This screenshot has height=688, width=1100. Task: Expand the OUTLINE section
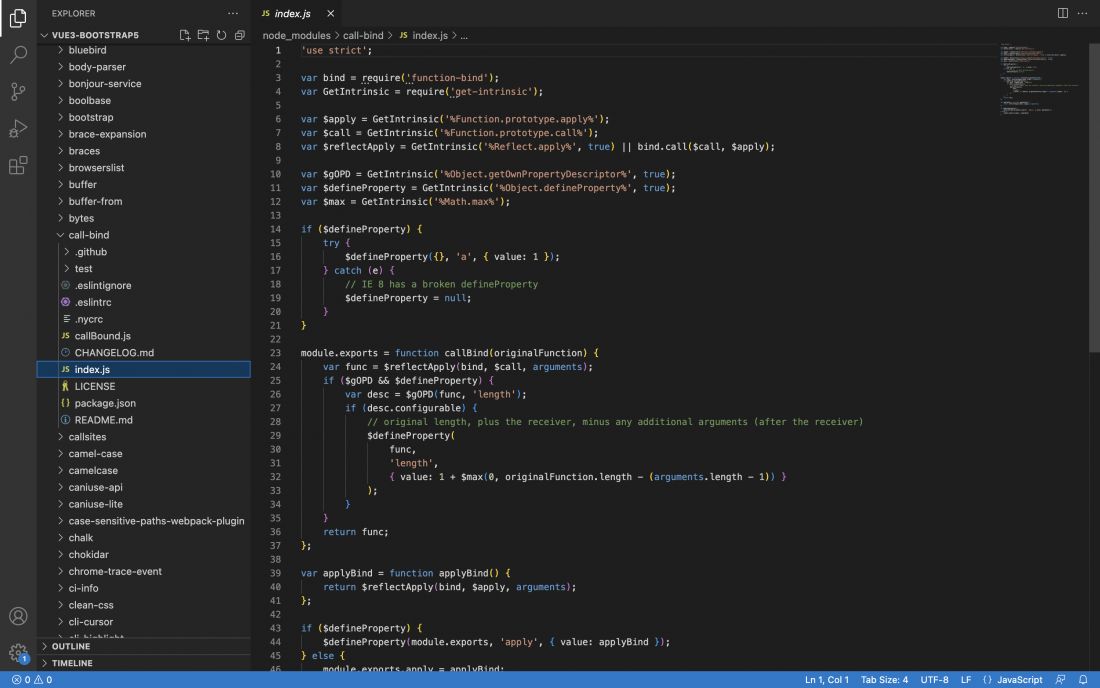tap(143, 647)
